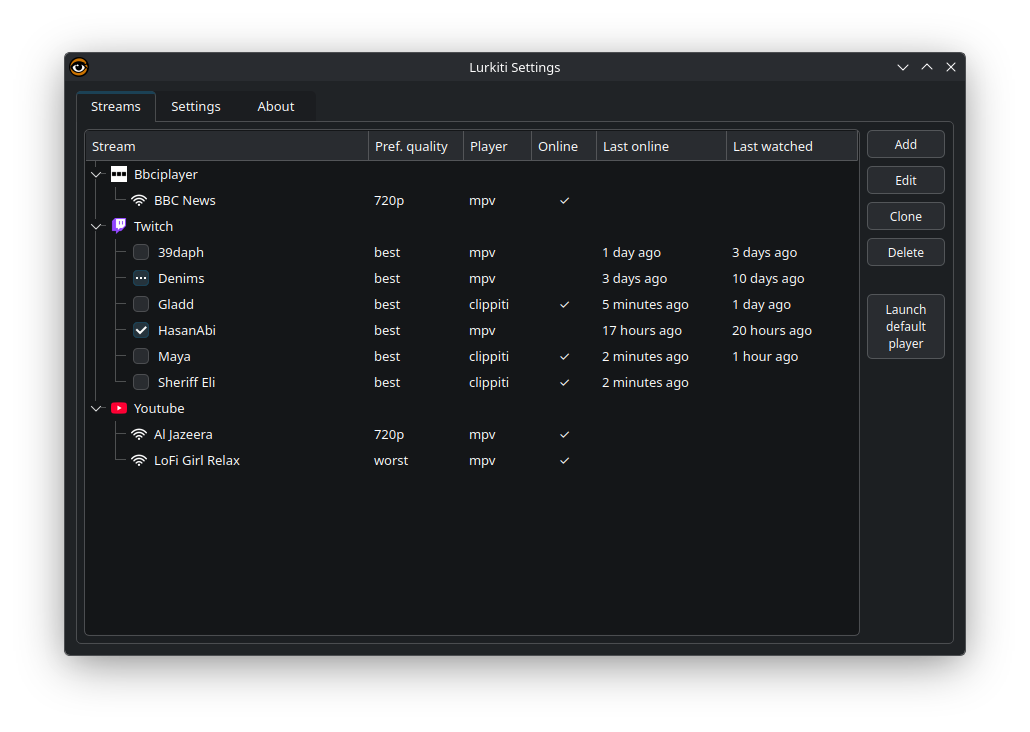This screenshot has width=1030, height=732.
Task: Close the Lurkiti Settings window
Action: (x=951, y=67)
